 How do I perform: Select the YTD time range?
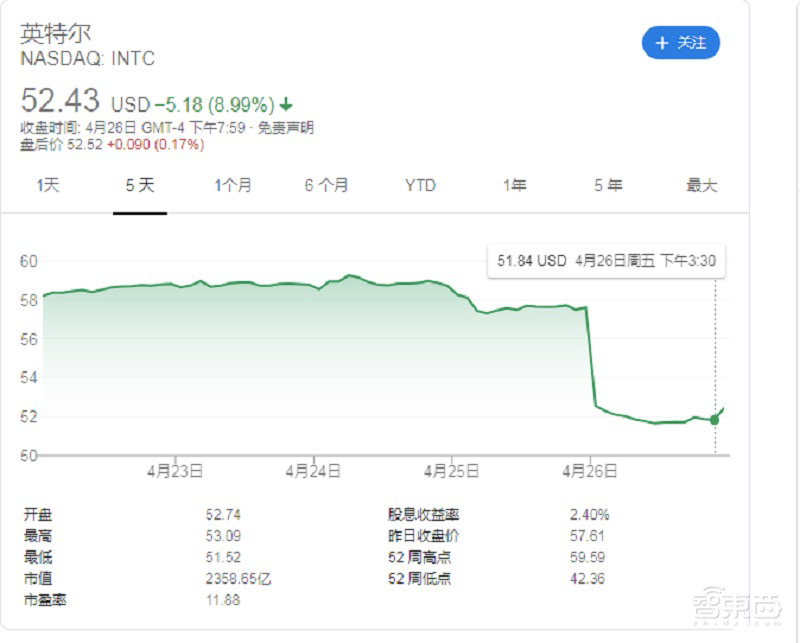[x=420, y=186]
